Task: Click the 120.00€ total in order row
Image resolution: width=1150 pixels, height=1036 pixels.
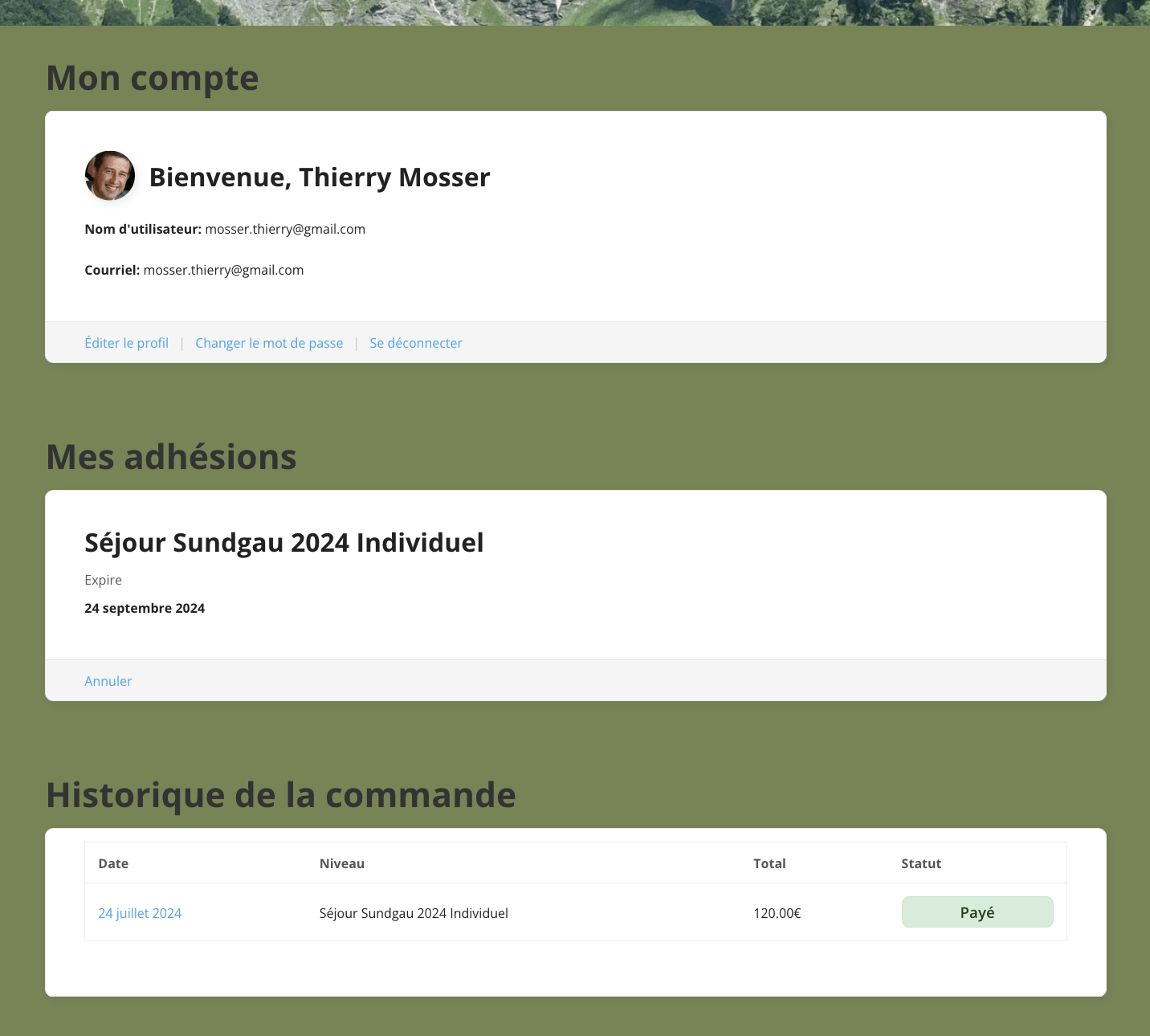Action: [x=777, y=913]
